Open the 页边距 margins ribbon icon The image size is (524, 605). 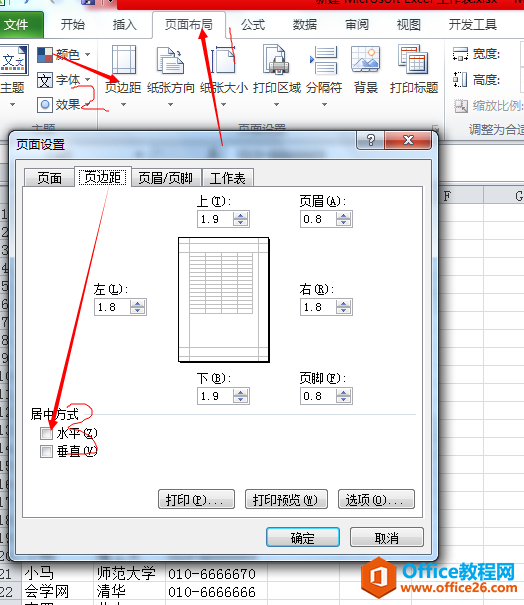pos(123,60)
